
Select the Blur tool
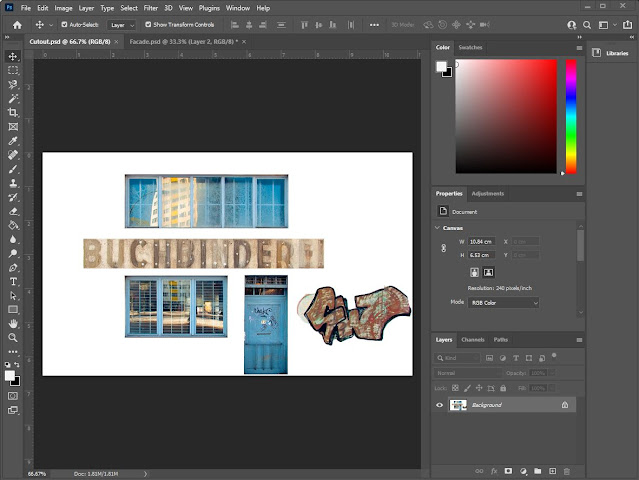coord(13,239)
